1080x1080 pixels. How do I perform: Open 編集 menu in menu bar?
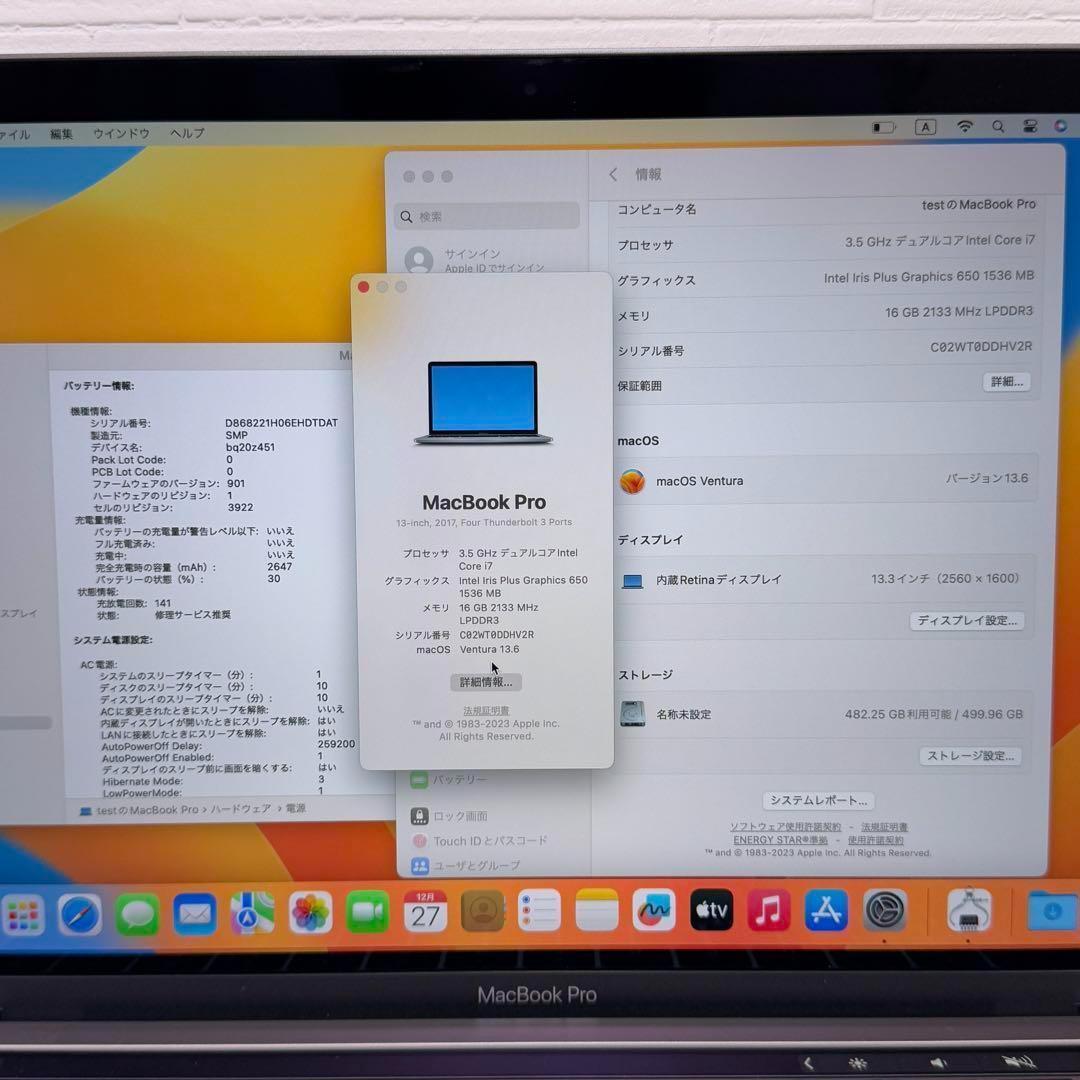(x=61, y=134)
